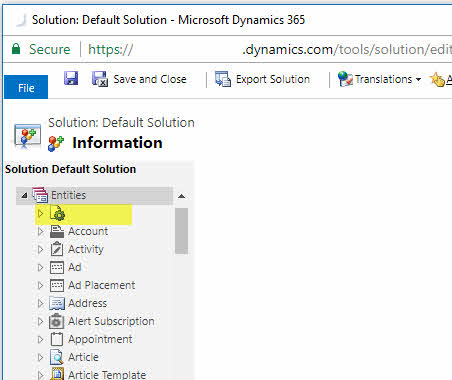
Task: Click the gear document entity icon
Action: (57, 213)
